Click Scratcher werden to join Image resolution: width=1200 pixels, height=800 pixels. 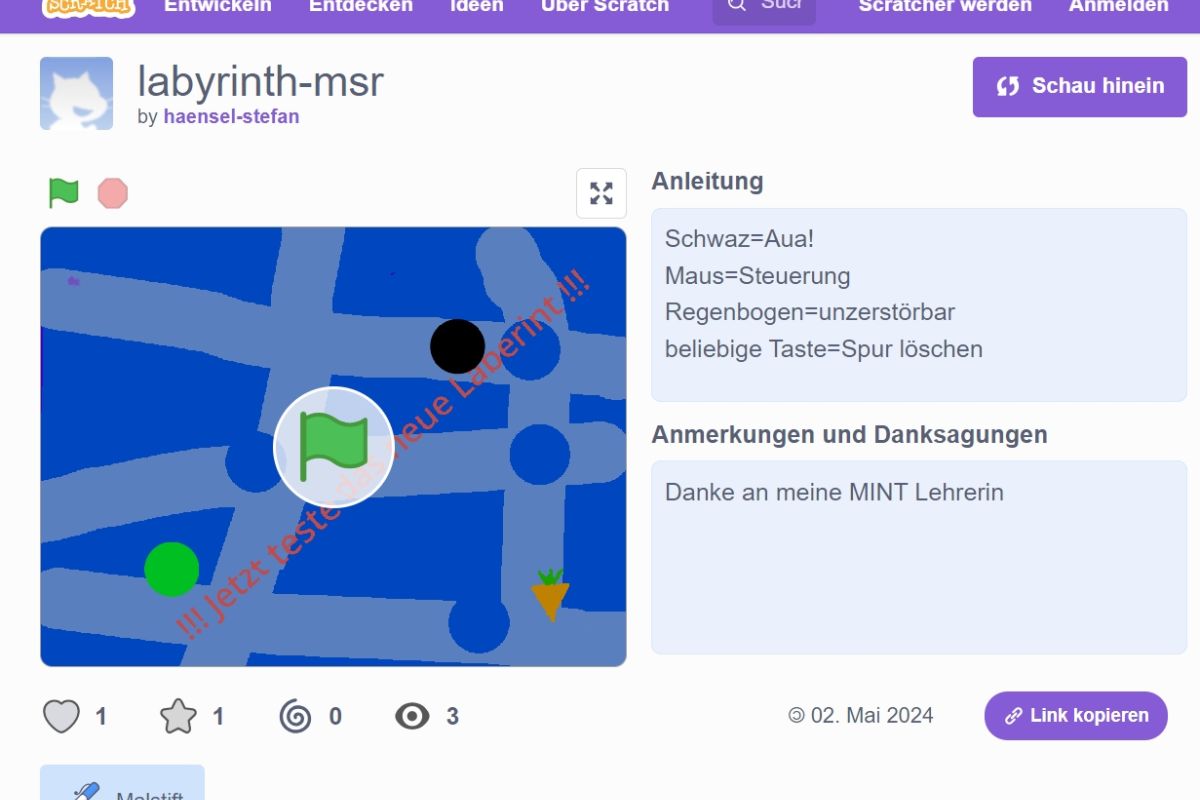(945, 7)
